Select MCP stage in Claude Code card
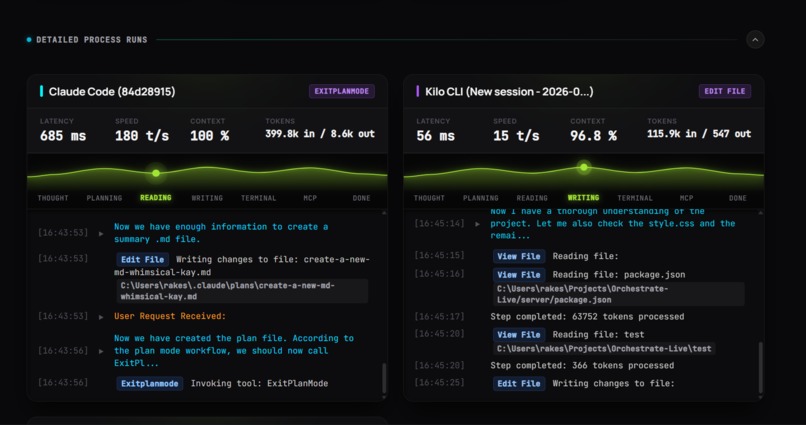 (310, 198)
